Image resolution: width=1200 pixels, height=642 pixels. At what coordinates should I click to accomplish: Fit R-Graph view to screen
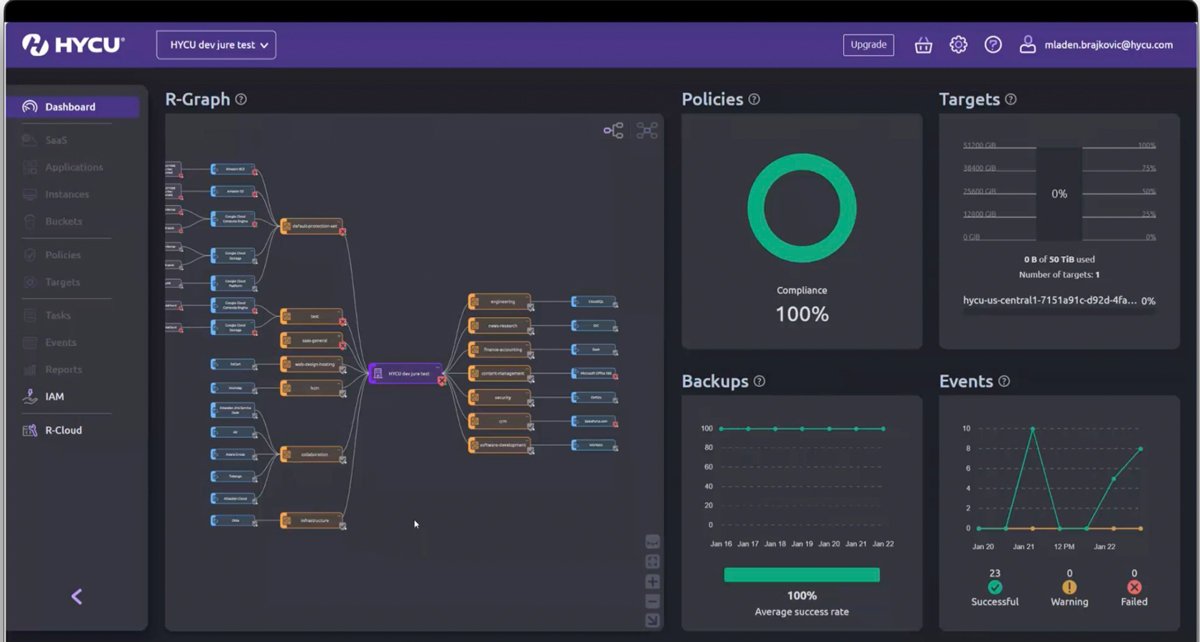[x=653, y=560]
